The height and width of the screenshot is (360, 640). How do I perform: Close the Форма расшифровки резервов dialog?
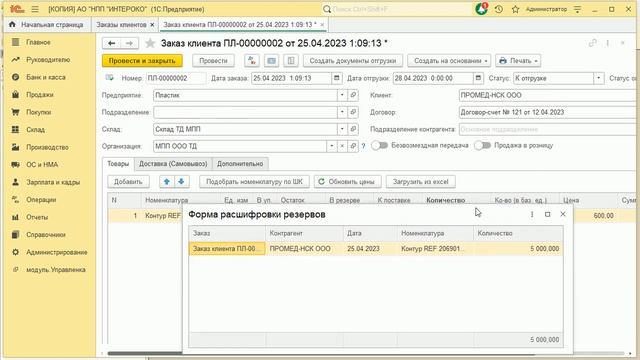(563, 214)
